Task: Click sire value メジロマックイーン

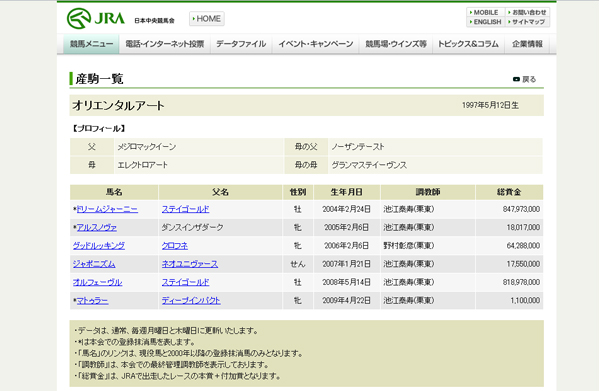Action: (147, 147)
